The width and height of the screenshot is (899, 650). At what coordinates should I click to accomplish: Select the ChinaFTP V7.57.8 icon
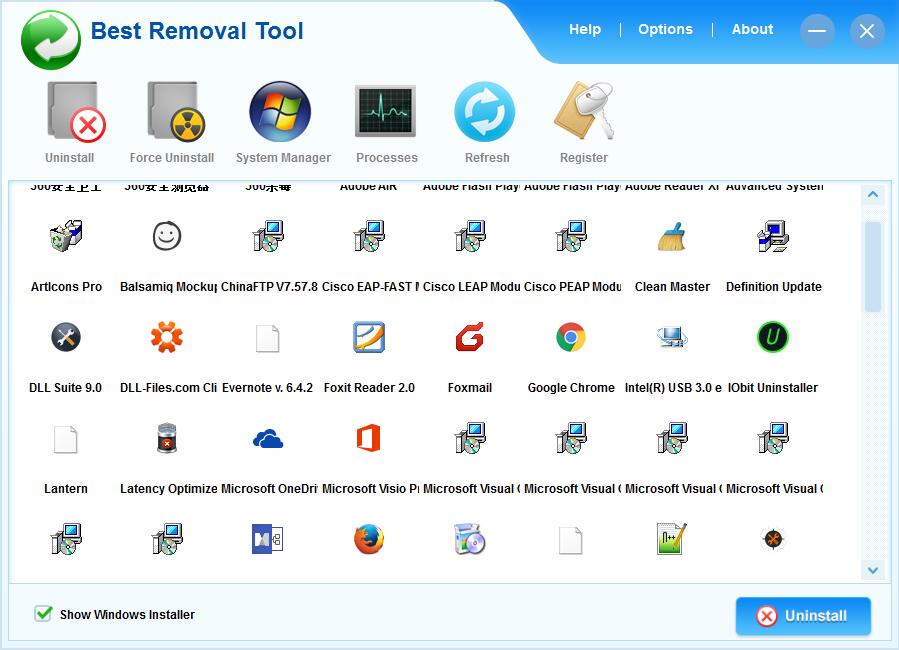(268, 236)
